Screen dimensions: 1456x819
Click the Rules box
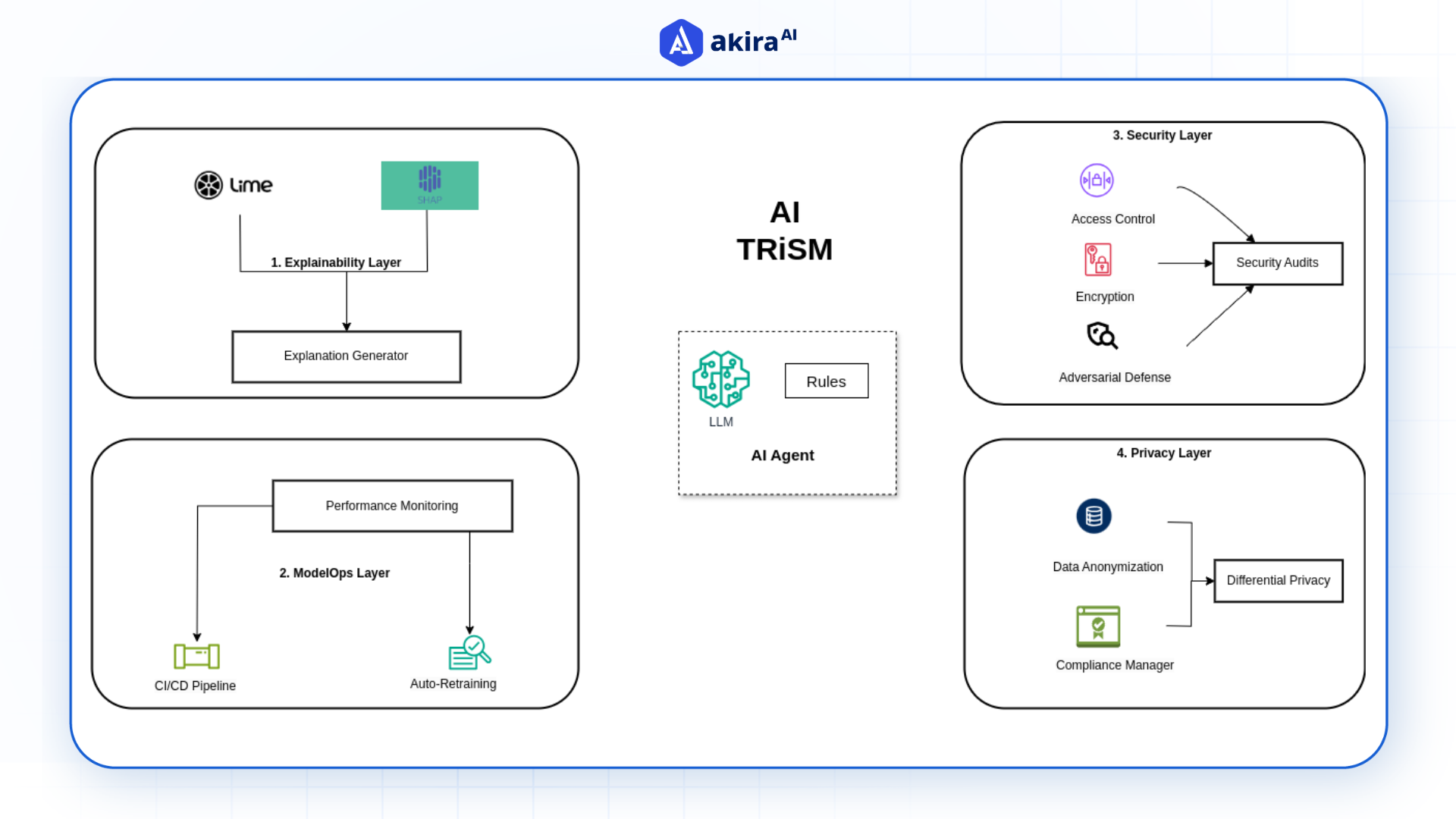(x=826, y=381)
